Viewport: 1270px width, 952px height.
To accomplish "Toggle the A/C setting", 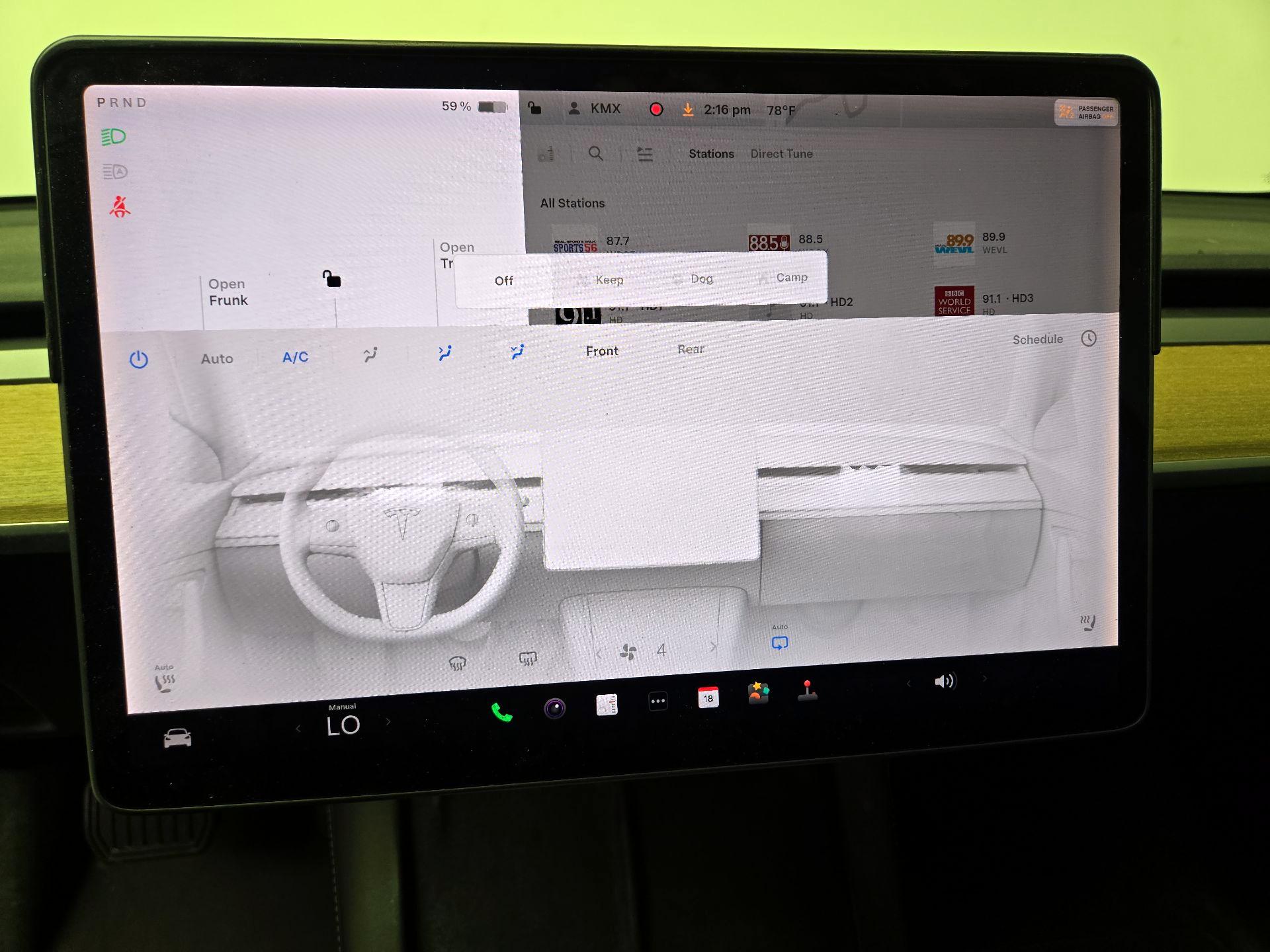I will pyautogui.click(x=295, y=357).
